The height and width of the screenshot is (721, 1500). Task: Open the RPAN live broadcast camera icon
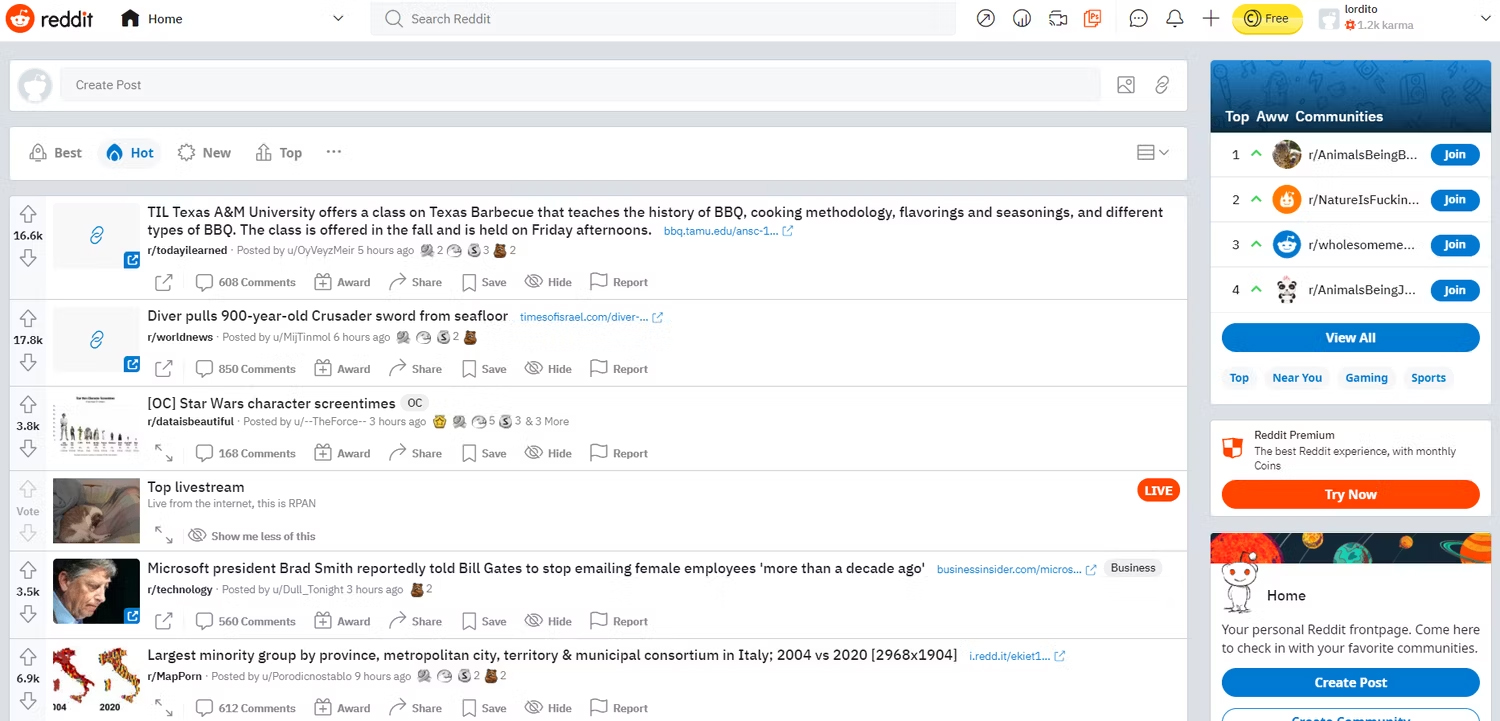1058,18
